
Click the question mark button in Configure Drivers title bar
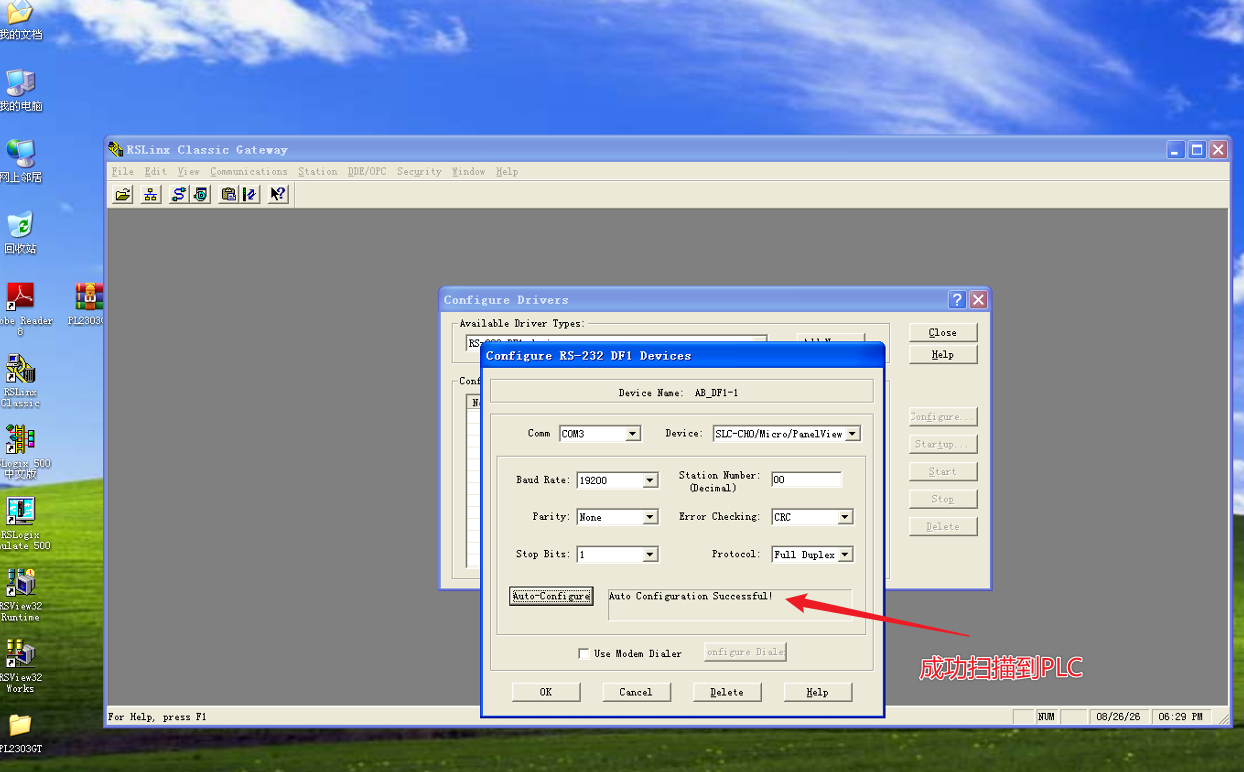click(957, 300)
